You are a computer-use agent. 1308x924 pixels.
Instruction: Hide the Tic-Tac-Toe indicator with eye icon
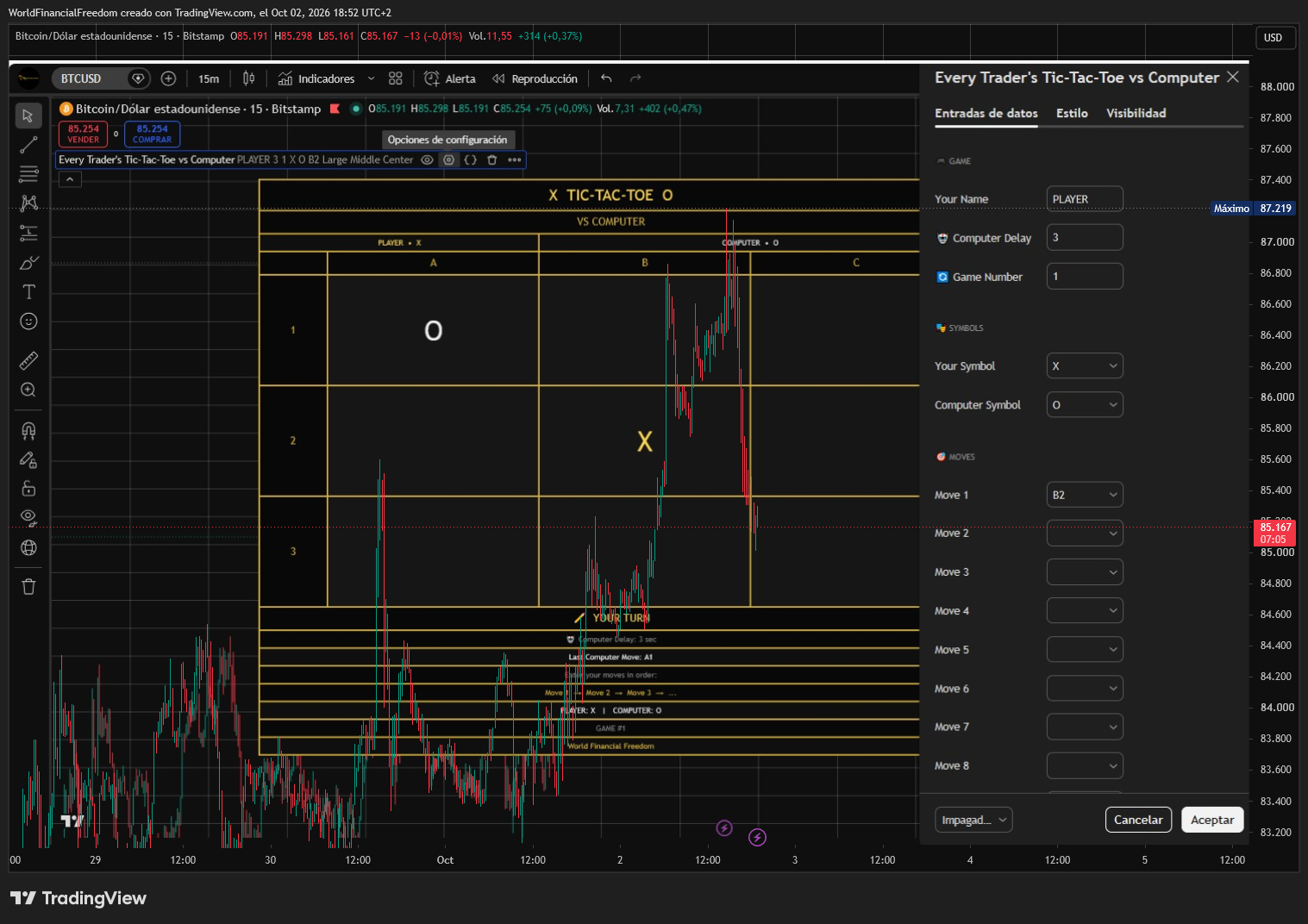pos(427,159)
